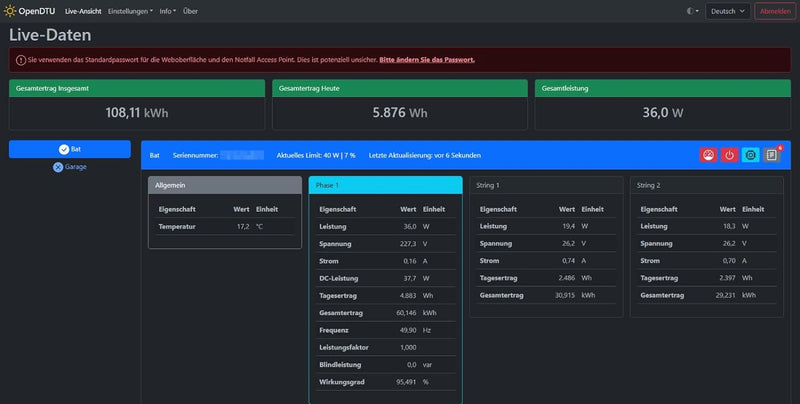Expand the Deutsch language dropdown
Image resolution: width=800 pixels, height=404 pixels.
(x=727, y=11)
